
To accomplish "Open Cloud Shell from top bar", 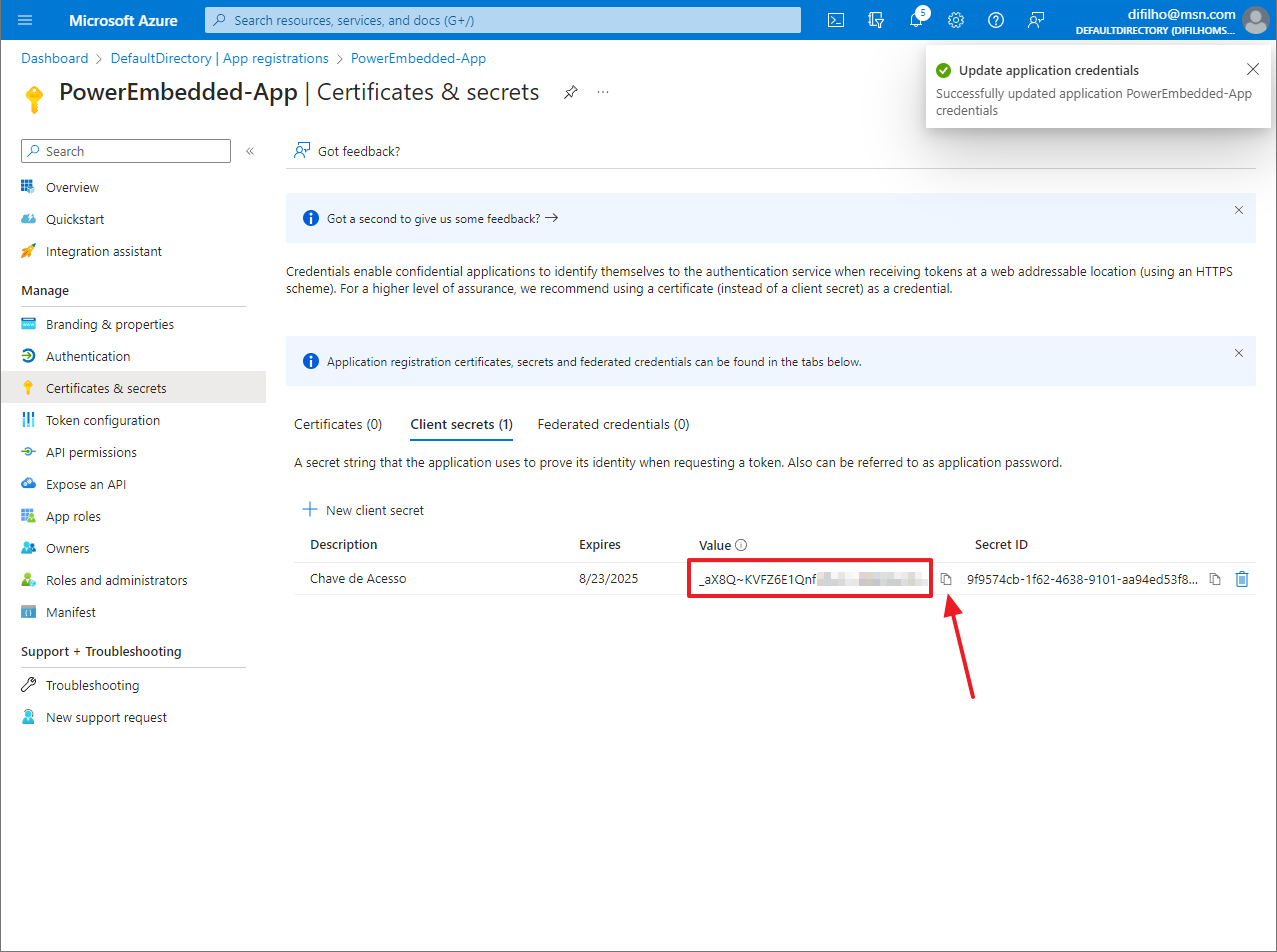I will [836, 20].
